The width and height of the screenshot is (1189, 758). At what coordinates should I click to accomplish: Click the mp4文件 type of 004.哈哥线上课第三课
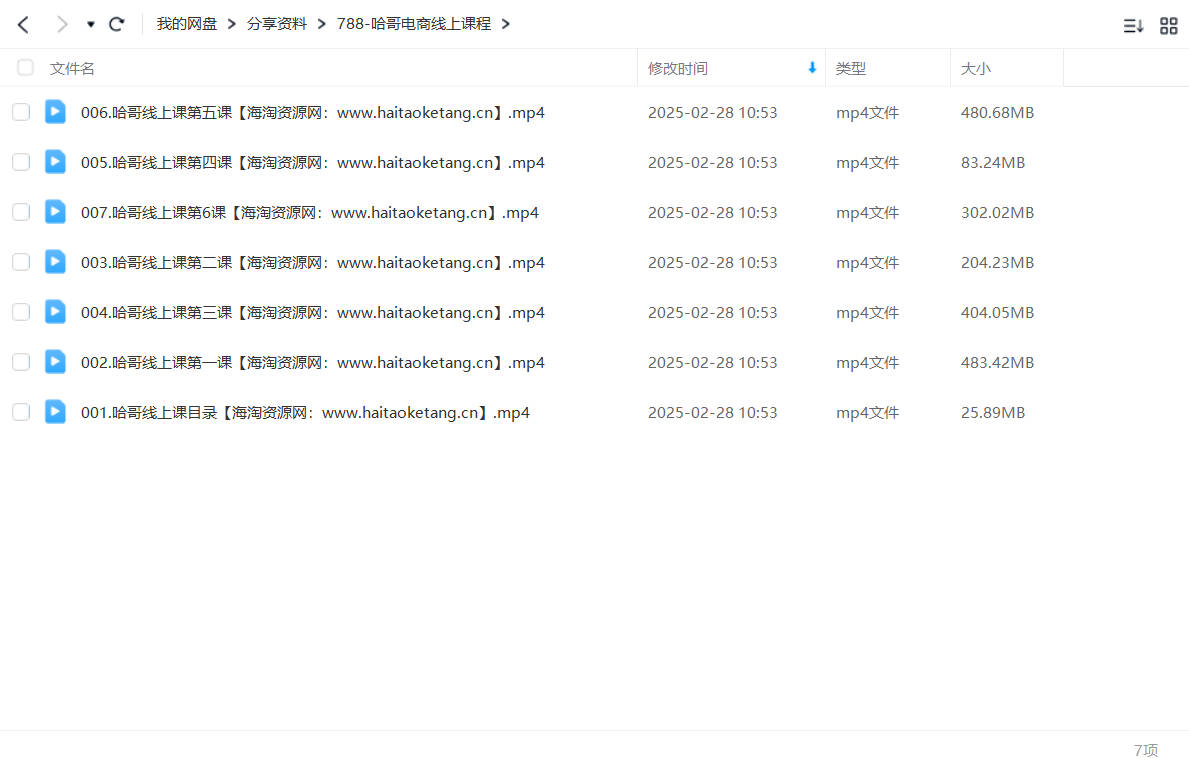pyautogui.click(x=867, y=313)
